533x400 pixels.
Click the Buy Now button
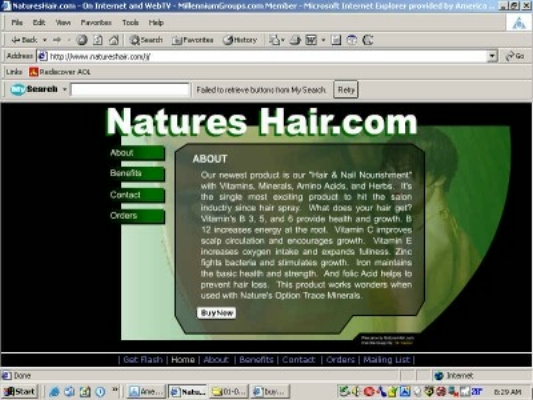point(217,313)
